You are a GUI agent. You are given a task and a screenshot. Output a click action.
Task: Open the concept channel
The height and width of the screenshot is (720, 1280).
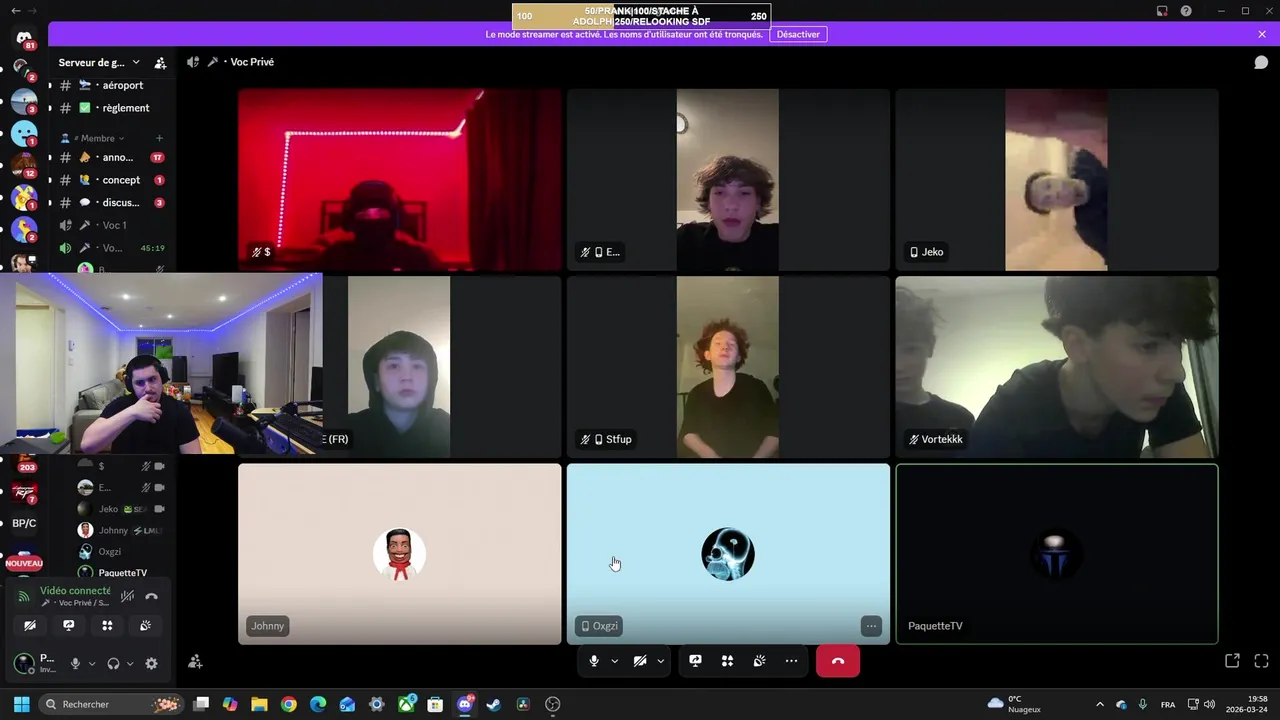click(x=110, y=180)
